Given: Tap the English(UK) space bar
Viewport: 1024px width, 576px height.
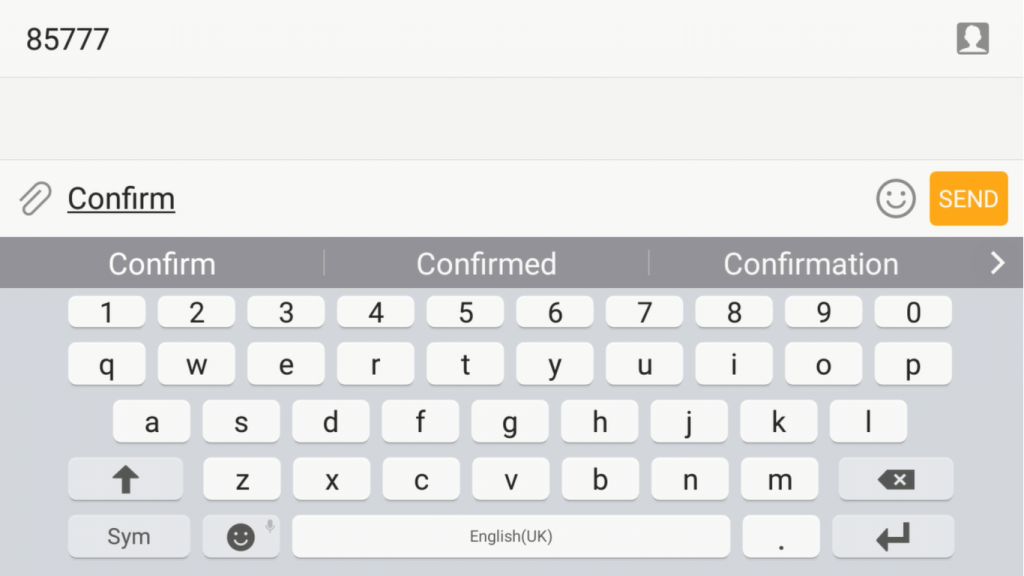Looking at the screenshot, I should pyautogui.click(x=511, y=536).
